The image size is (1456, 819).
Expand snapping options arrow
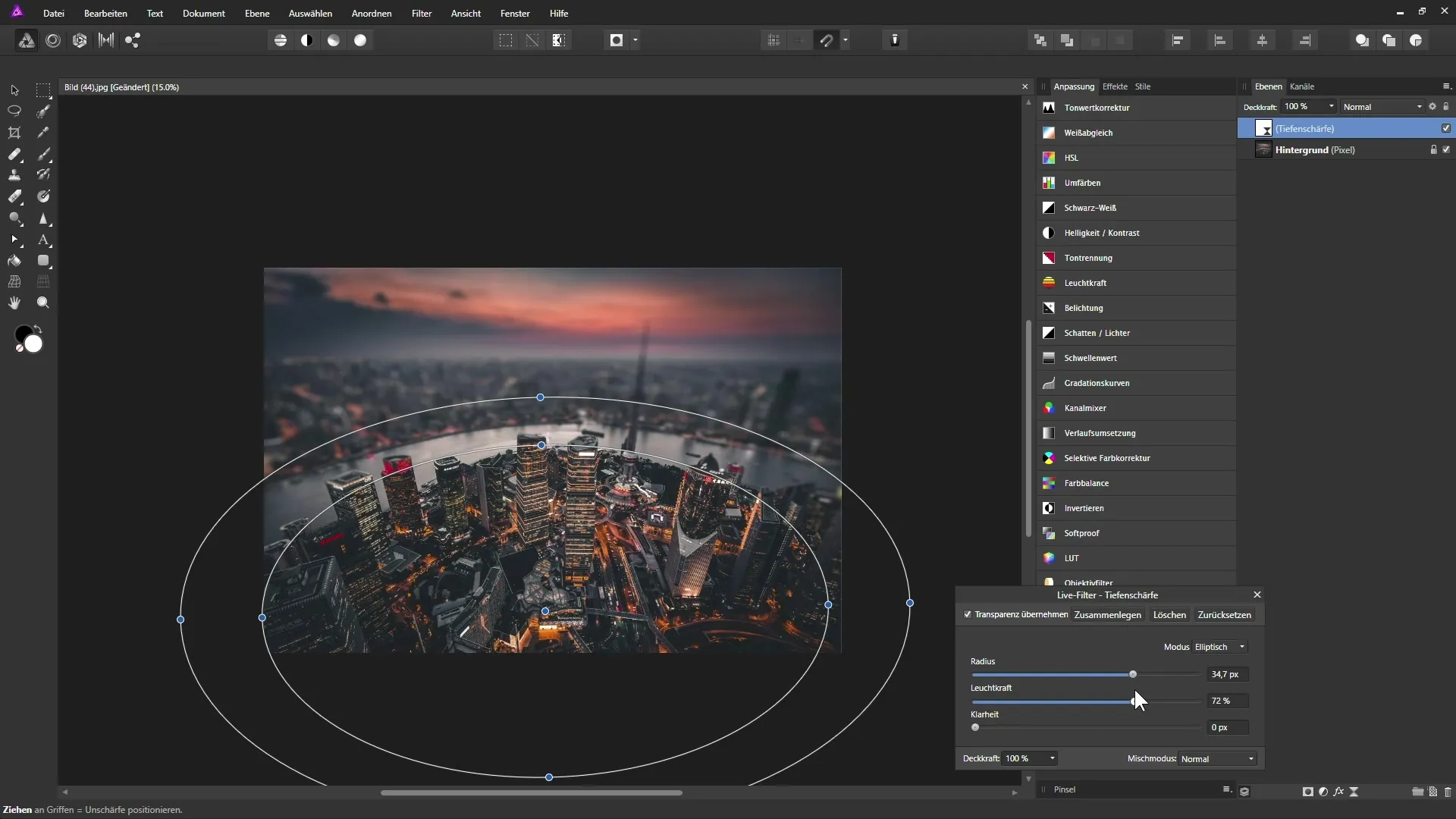coord(845,40)
